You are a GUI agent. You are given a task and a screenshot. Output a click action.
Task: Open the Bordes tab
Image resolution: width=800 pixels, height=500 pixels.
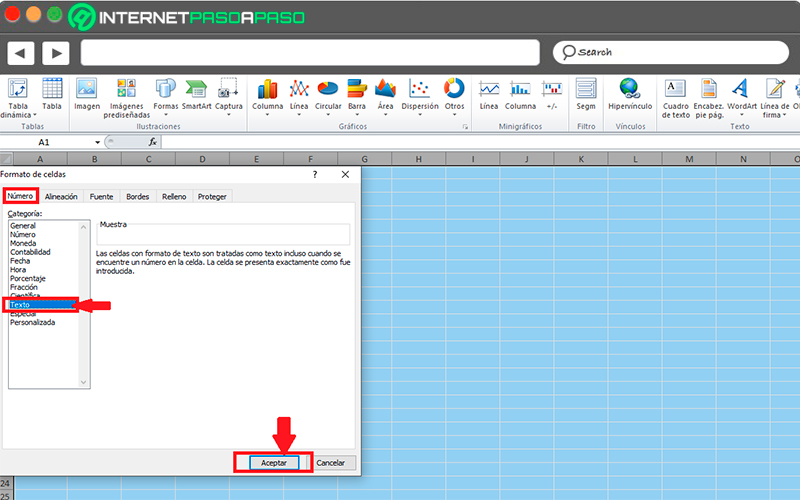point(138,196)
